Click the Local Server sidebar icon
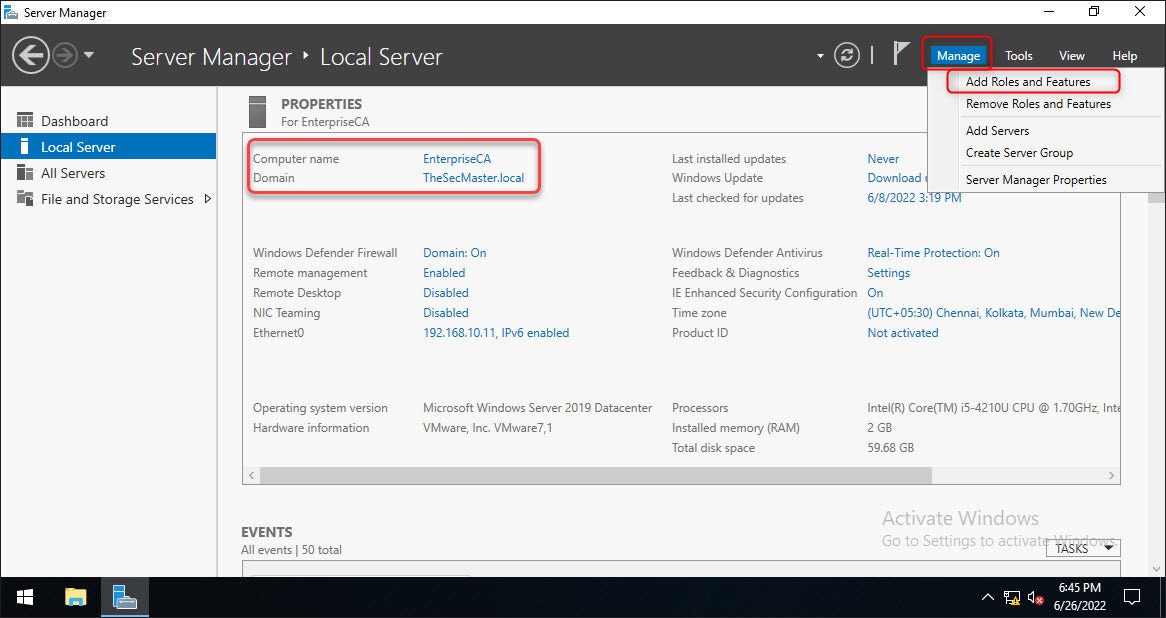 [x=25, y=147]
